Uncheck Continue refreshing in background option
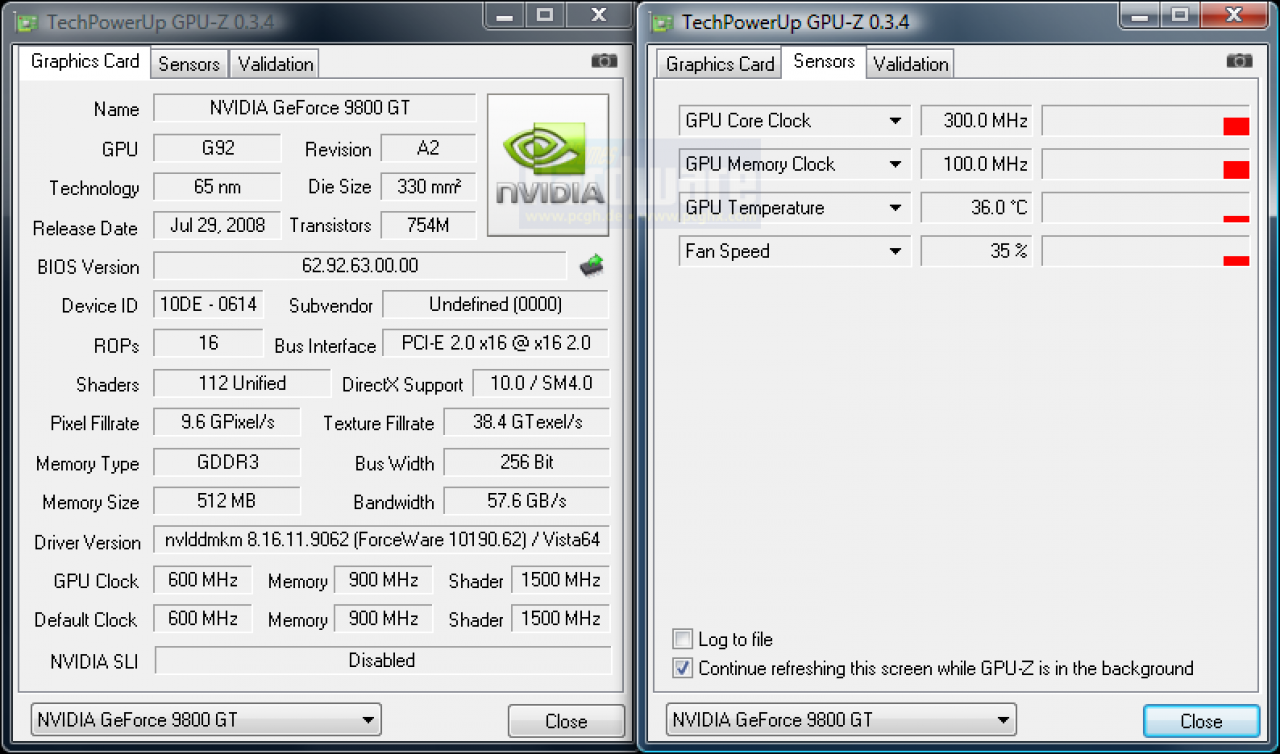Screen dimensions: 1280x754 coord(683,668)
